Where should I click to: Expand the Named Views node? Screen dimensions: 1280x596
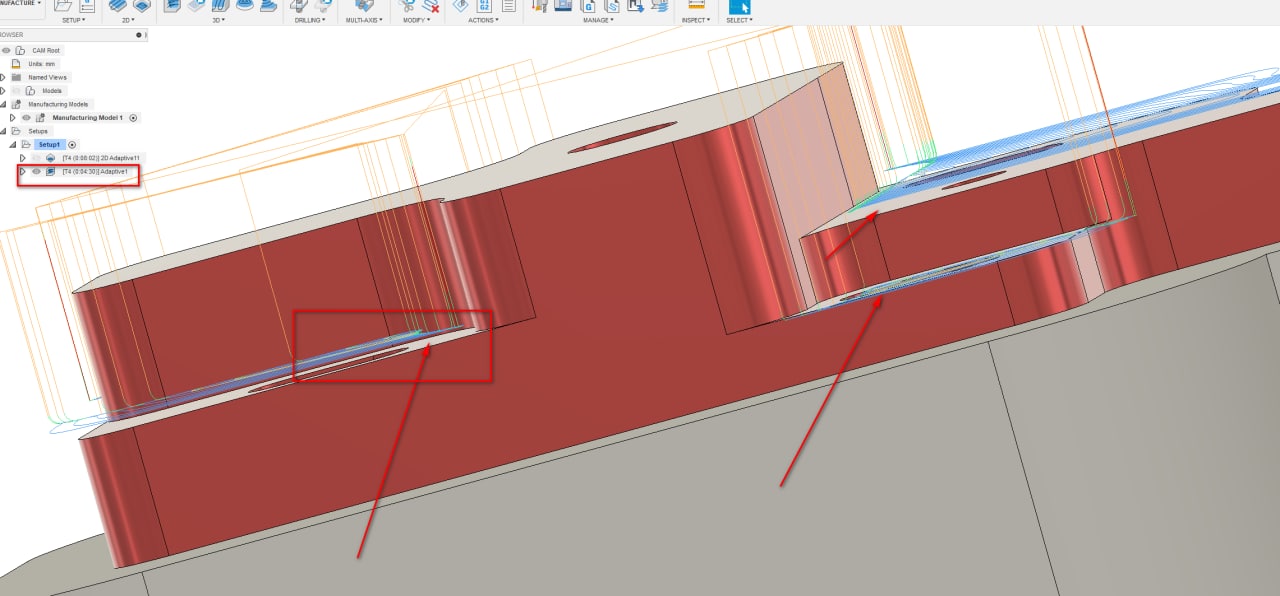point(3,77)
